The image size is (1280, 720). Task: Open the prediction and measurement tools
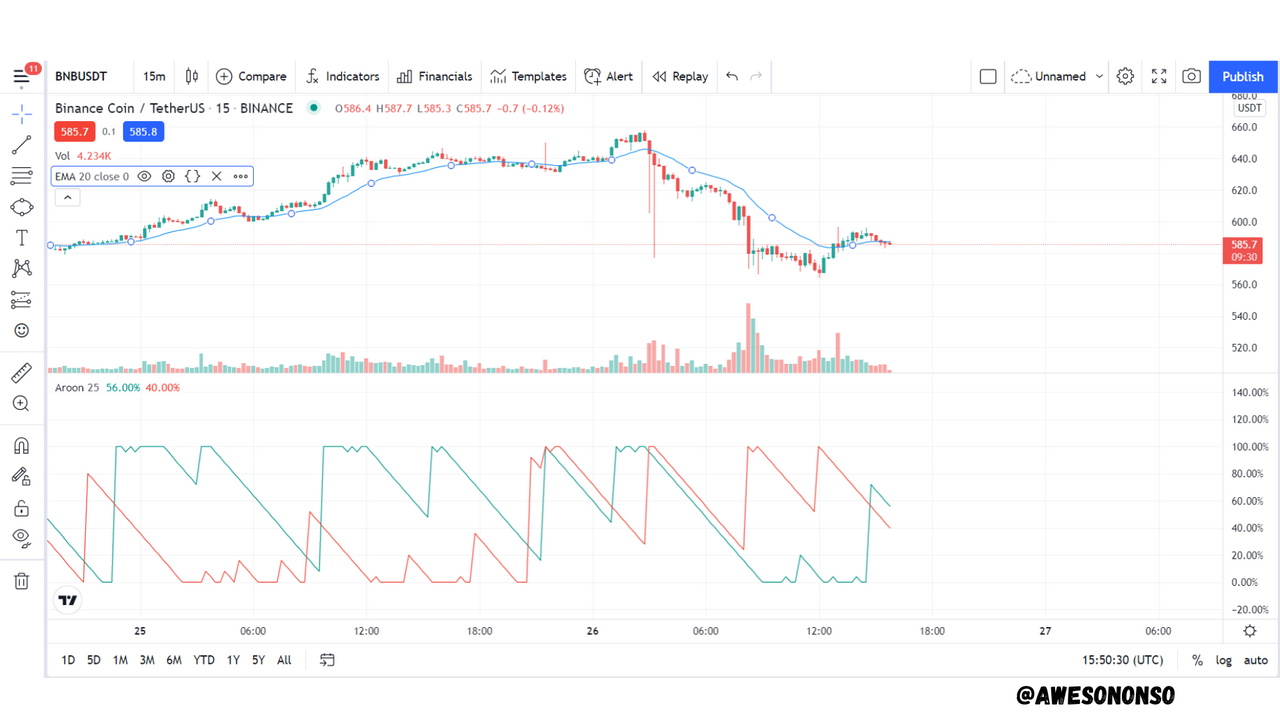21,299
